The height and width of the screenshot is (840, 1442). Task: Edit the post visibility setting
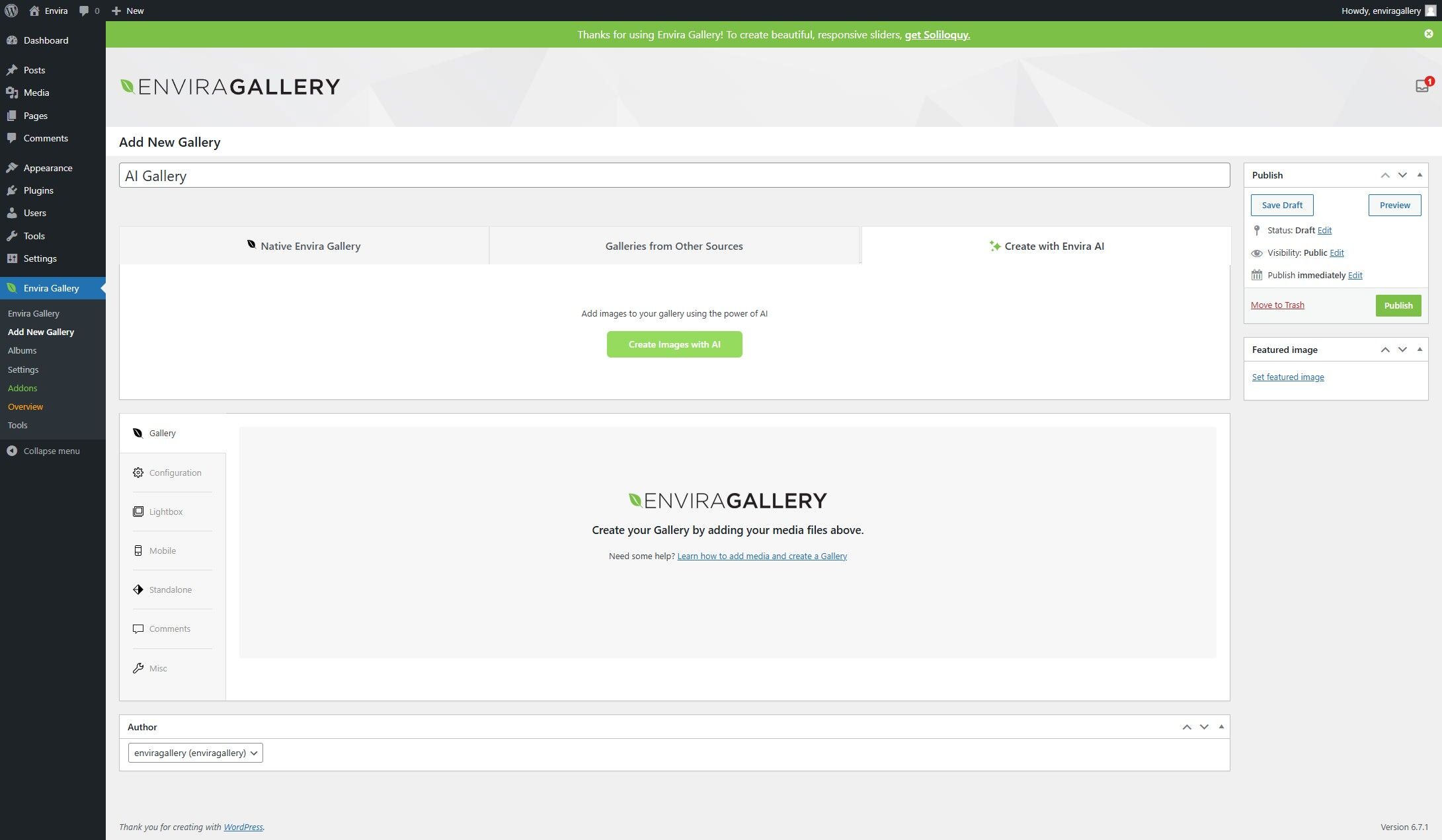[x=1336, y=252]
